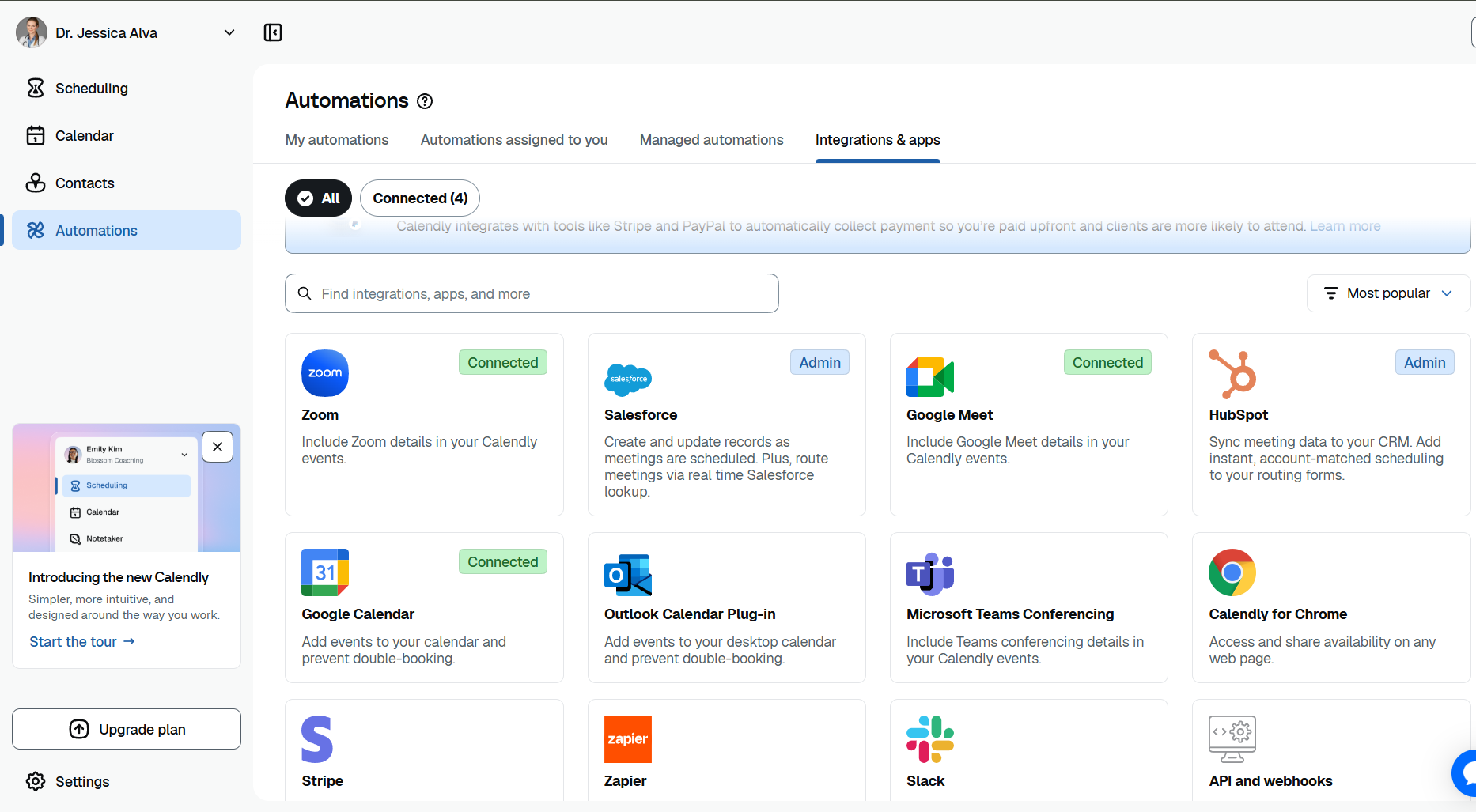Screen dimensions: 1476x812
Task: Click the Google Calendar Connected badge
Action: 503,561
